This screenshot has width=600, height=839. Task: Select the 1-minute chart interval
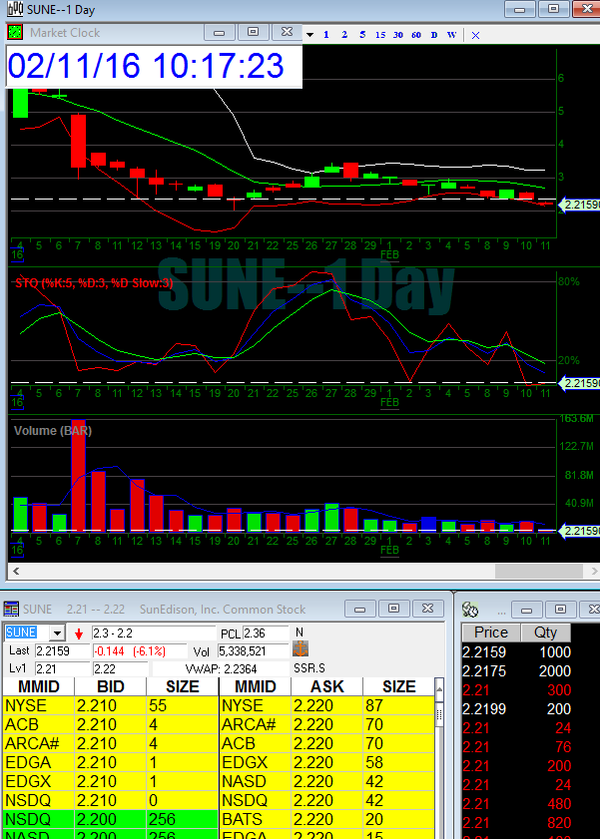[326, 35]
